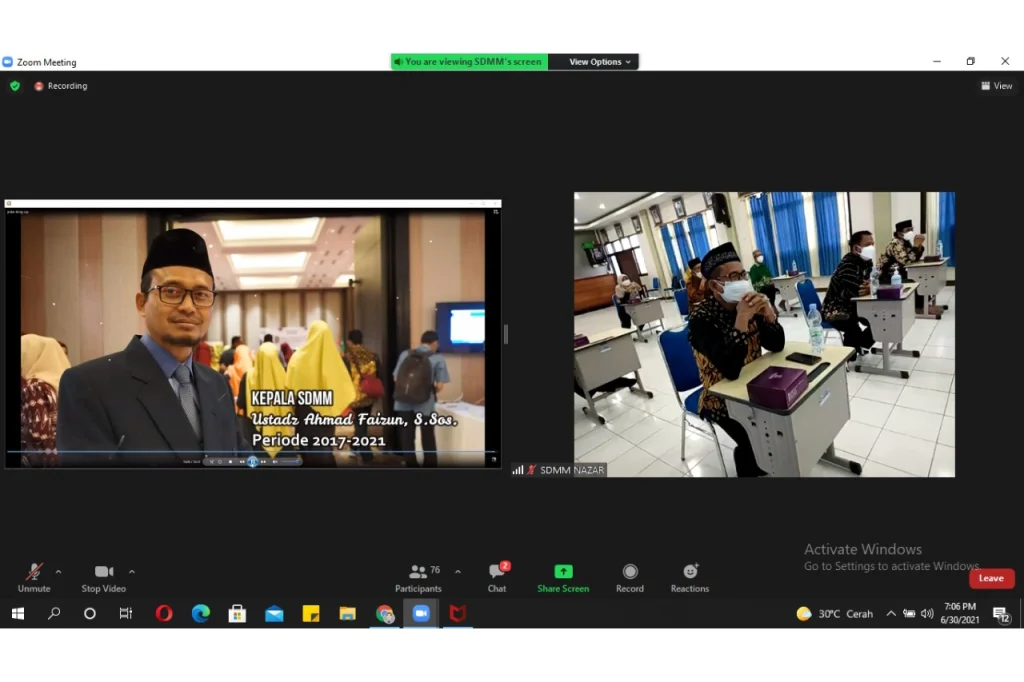This screenshot has height=682, width=1024.
Task: Open the View menu at top right
Action: pyautogui.click(x=997, y=86)
